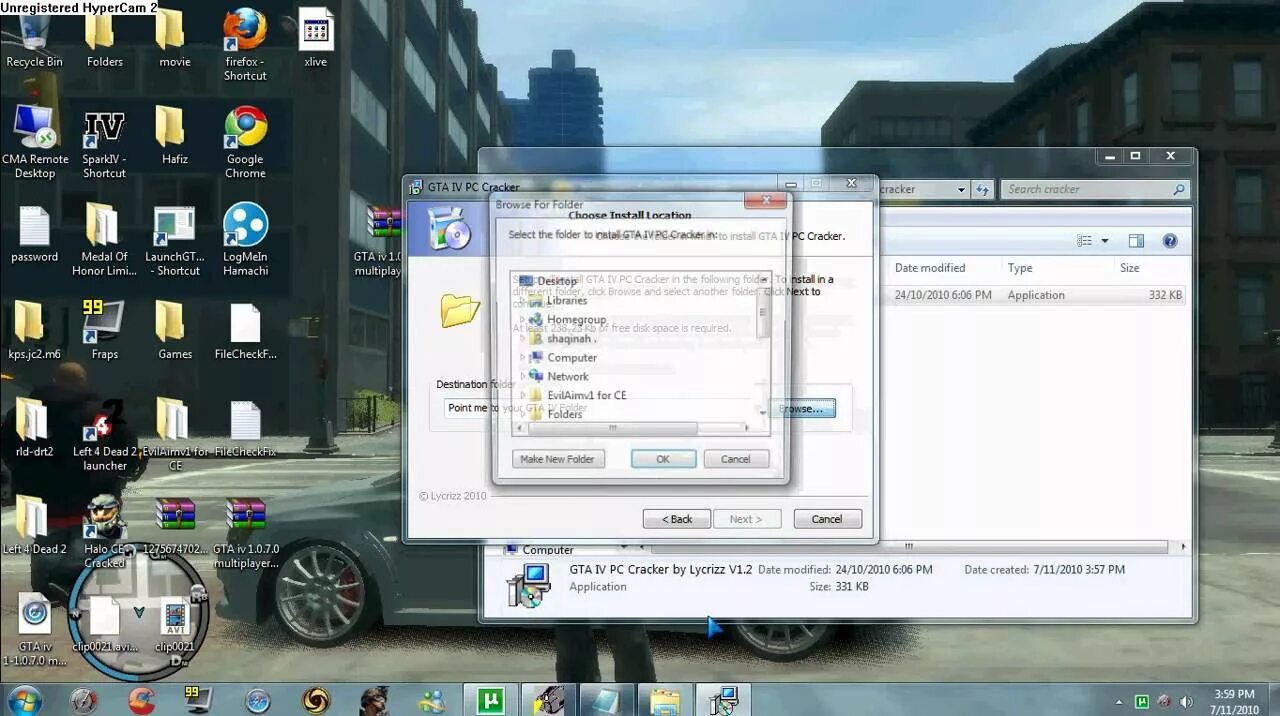Select the Halo CE Cracked icon
The width and height of the screenshot is (1280, 716).
click(x=104, y=532)
